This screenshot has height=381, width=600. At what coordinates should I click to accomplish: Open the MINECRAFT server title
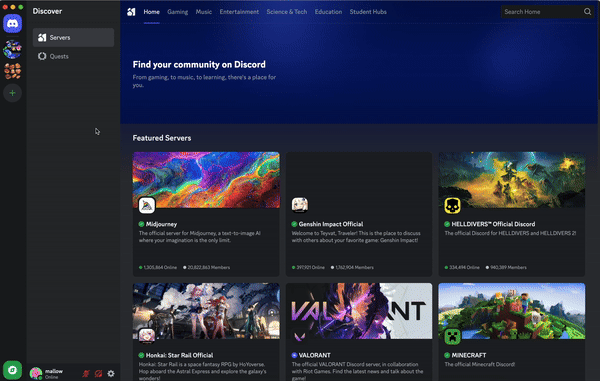(x=469, y=355)
